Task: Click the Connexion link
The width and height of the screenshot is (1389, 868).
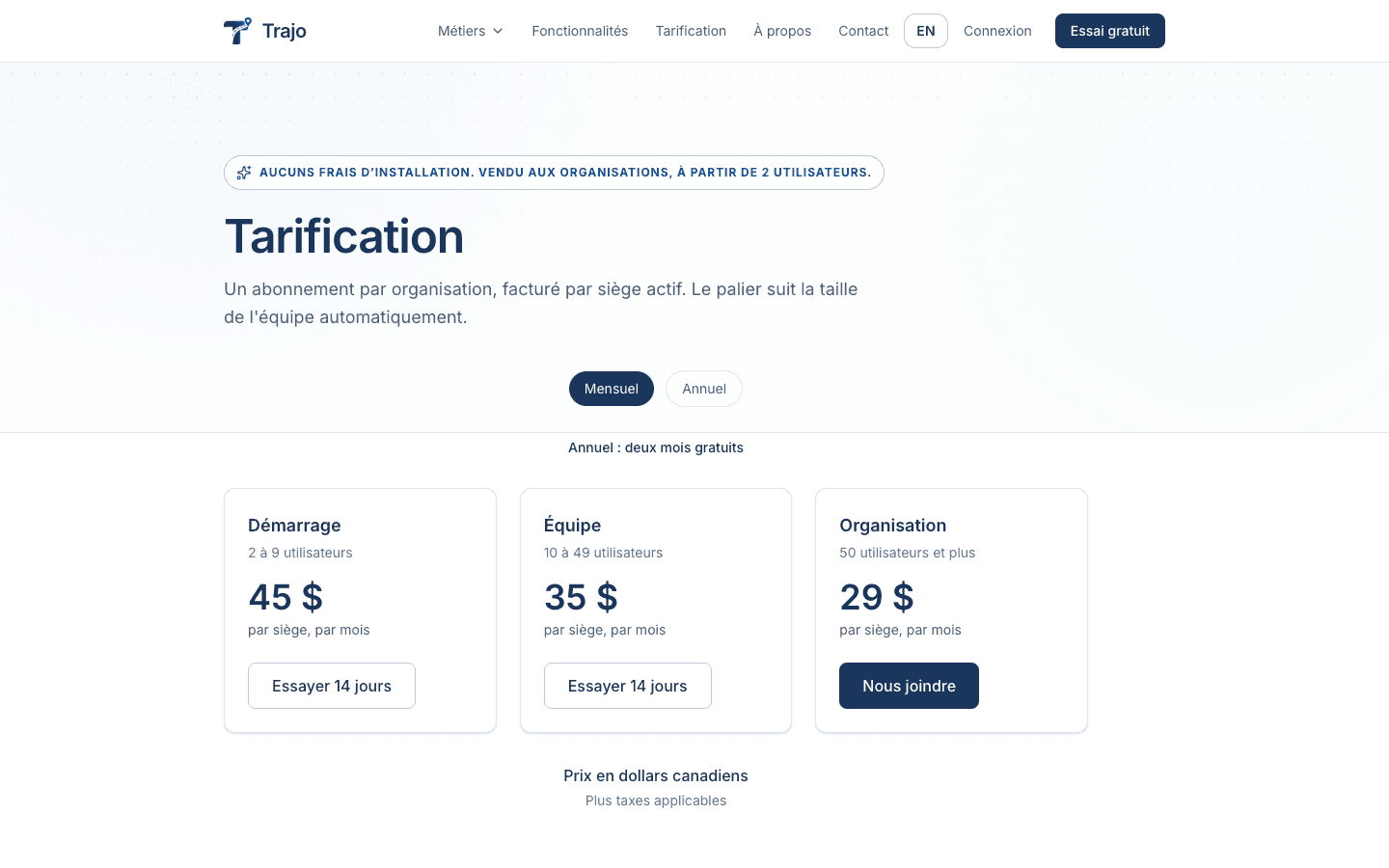Action: click(997, 31)
